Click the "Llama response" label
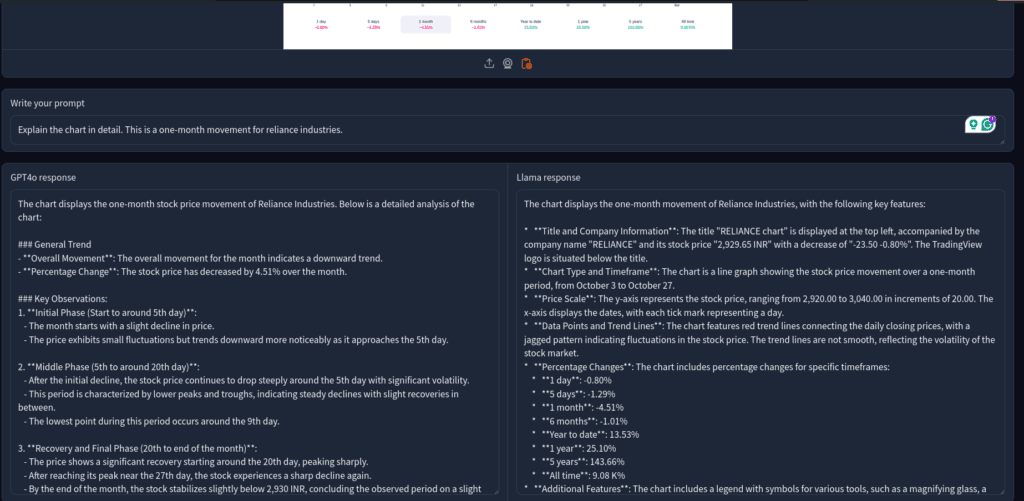Image resolution: width=1024 pixels, height=501 pixels. [549, 177]
